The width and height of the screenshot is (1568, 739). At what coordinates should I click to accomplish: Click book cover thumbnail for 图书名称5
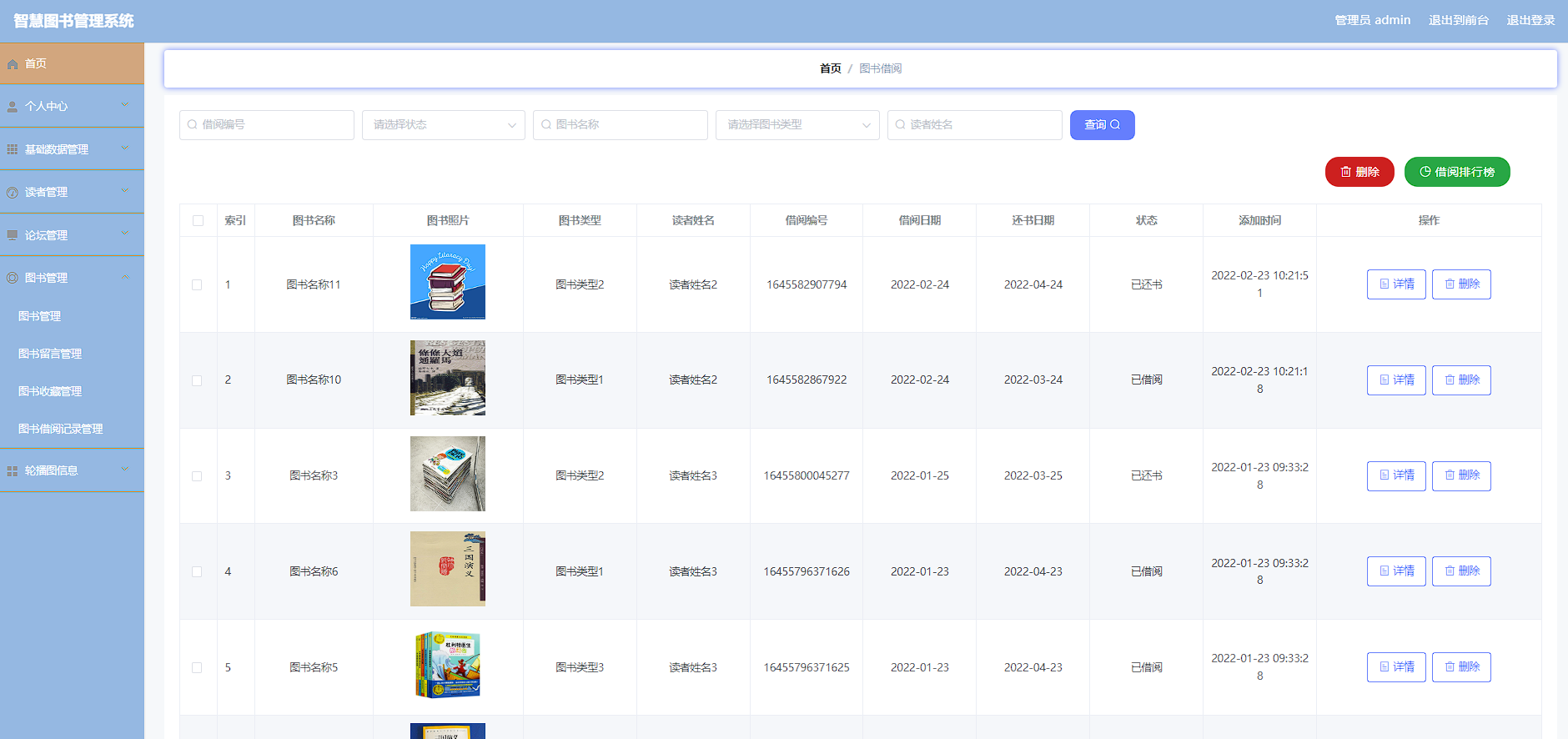point(448,665)
